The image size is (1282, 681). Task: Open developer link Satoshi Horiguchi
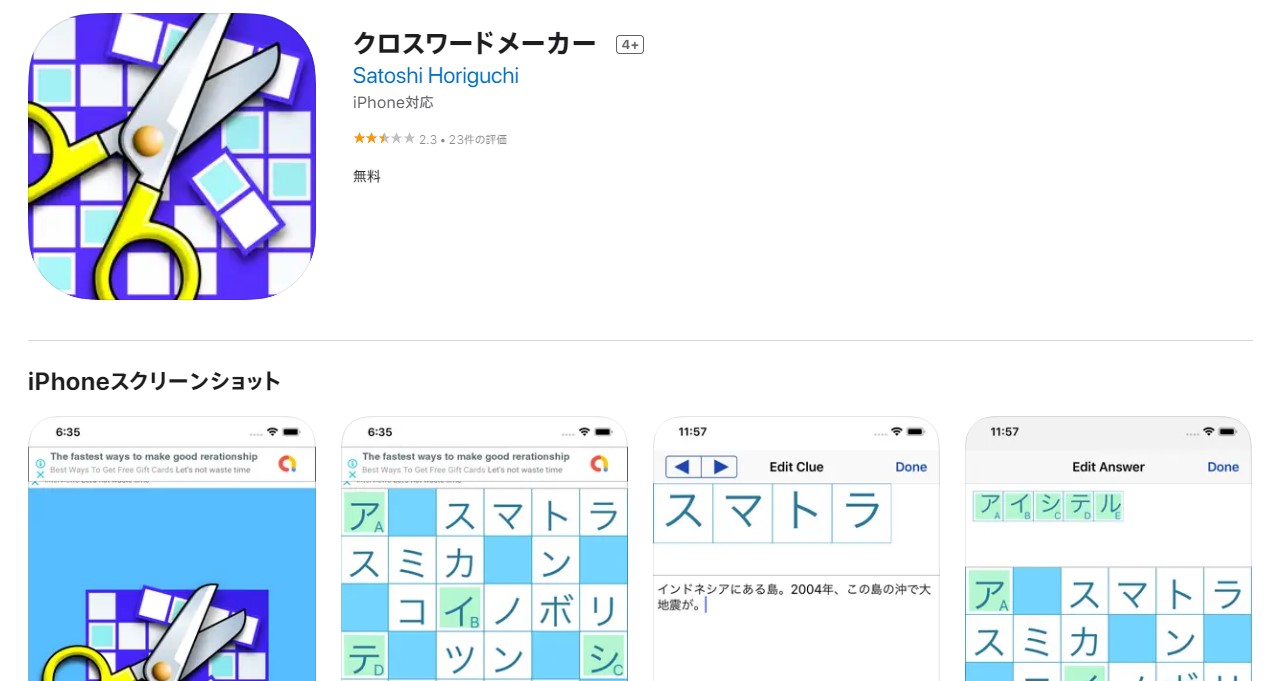tap(436, 76)
